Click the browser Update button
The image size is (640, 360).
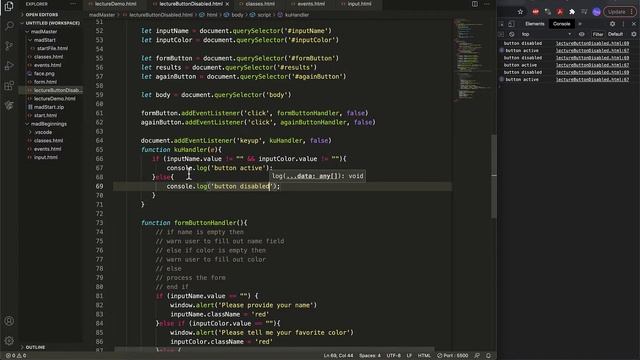tap(620, 12)
